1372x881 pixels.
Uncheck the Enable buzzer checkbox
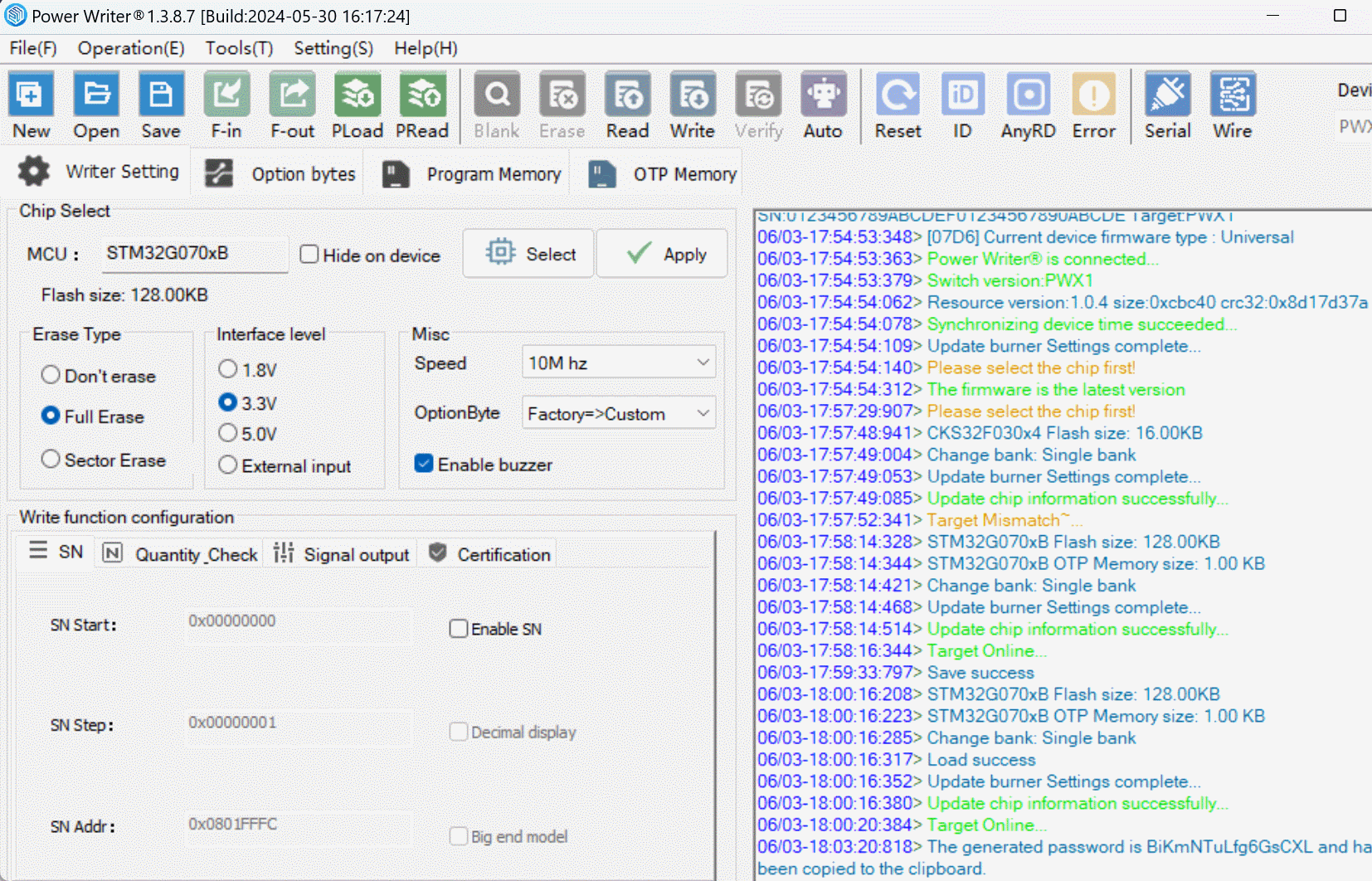tap(424, 464)
